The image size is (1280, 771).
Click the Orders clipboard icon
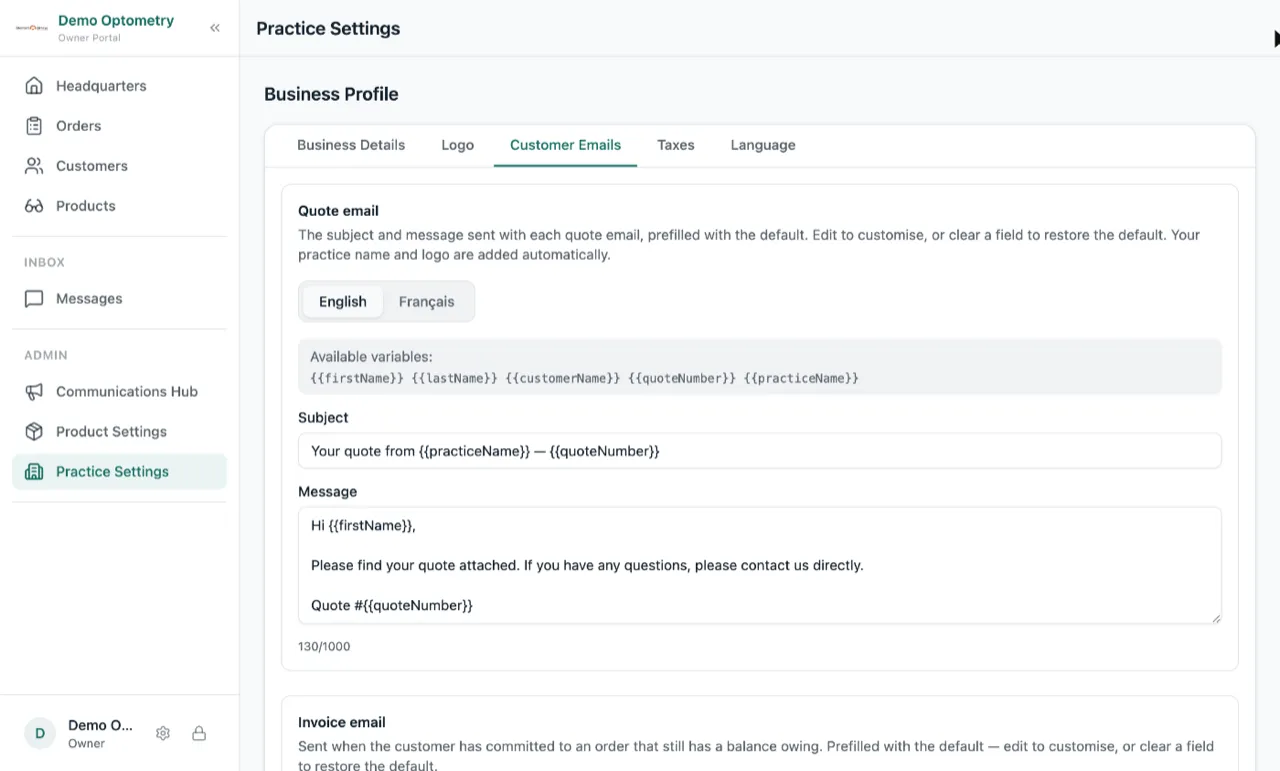(34, 126)
